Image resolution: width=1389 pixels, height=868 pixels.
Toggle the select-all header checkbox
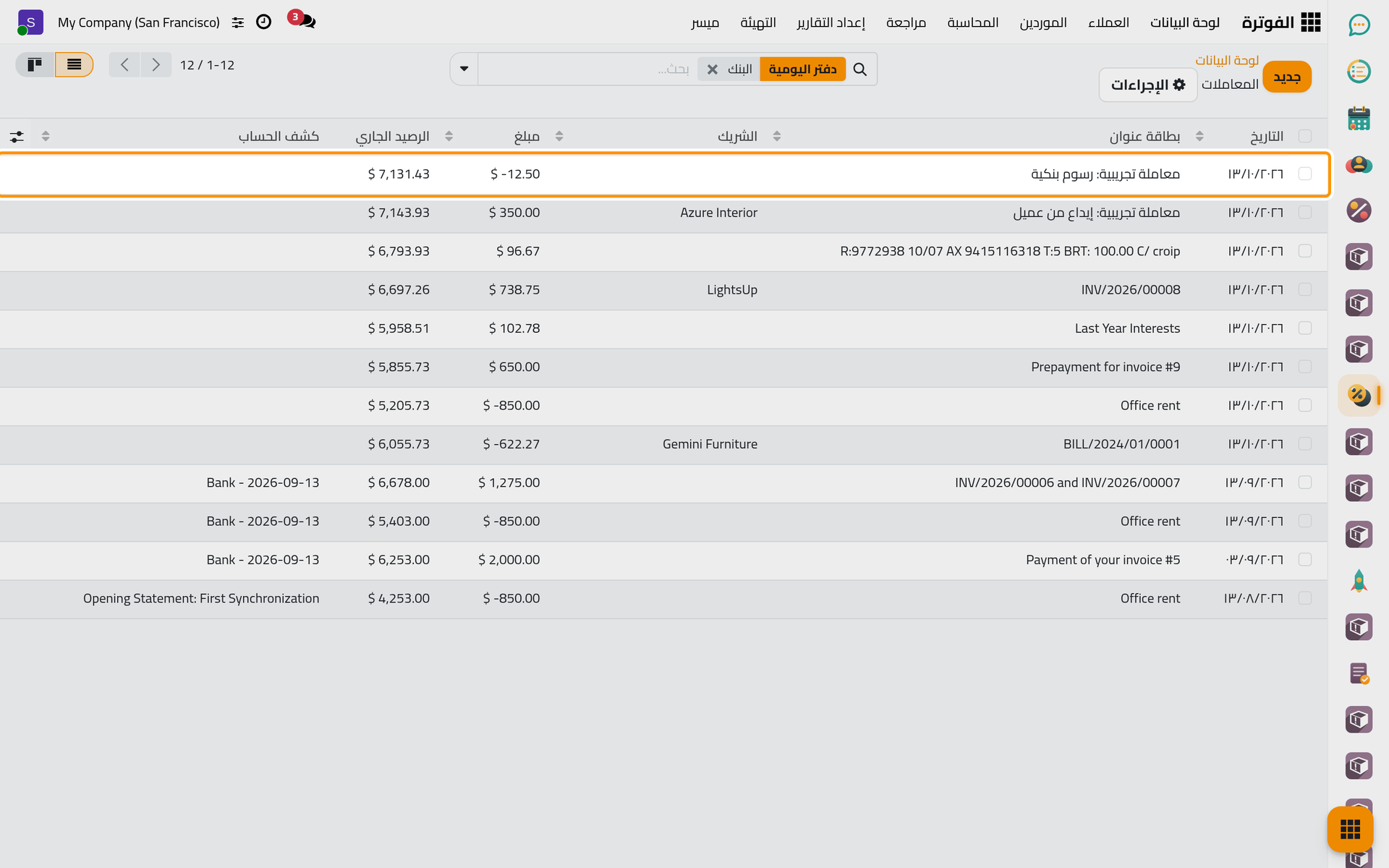coord(1305,136)
